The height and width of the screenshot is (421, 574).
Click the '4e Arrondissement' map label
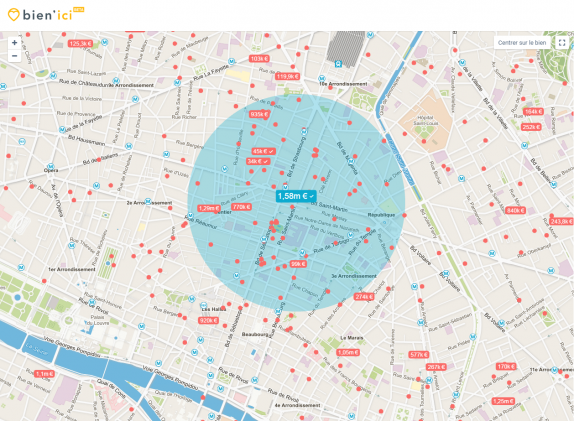tap(297, 405)
